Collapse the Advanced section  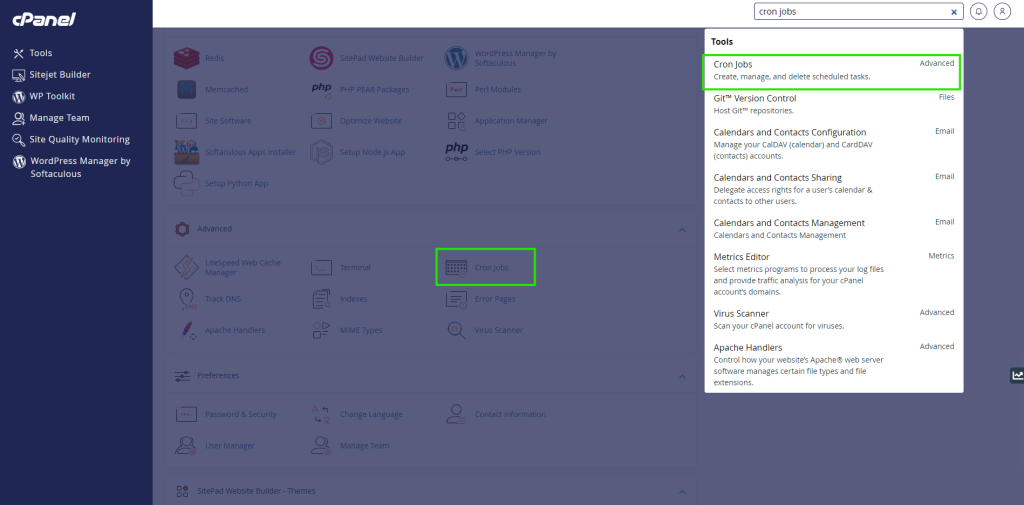pos(682,229)
